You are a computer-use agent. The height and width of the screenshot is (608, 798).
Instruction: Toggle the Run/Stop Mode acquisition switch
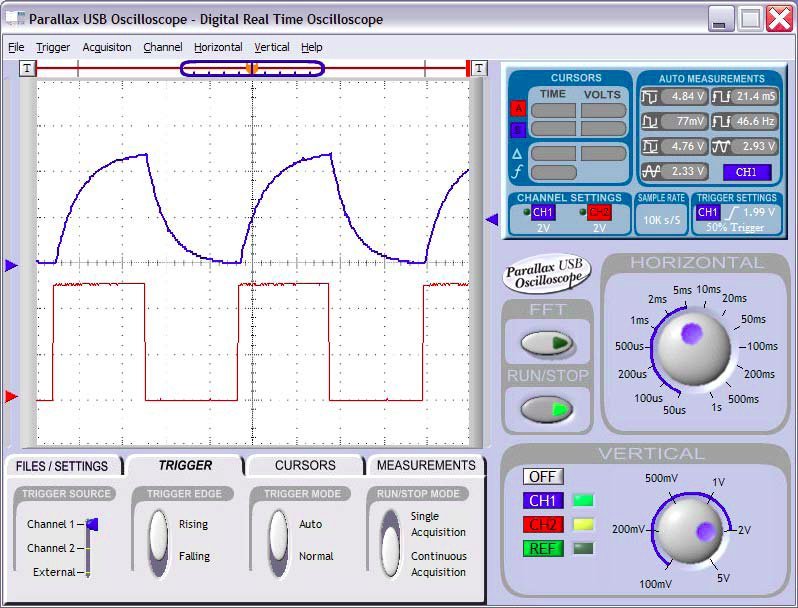click(391, 543)
